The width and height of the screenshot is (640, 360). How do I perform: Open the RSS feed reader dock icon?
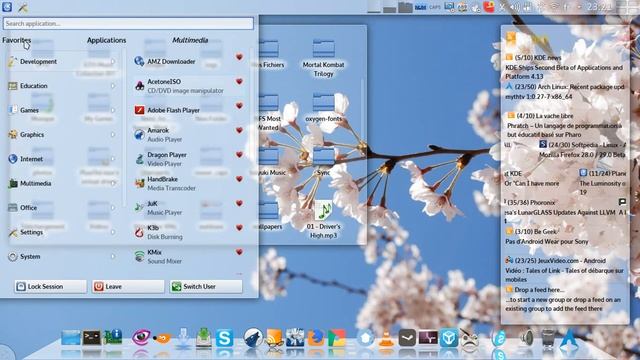[x=274, y=338]
